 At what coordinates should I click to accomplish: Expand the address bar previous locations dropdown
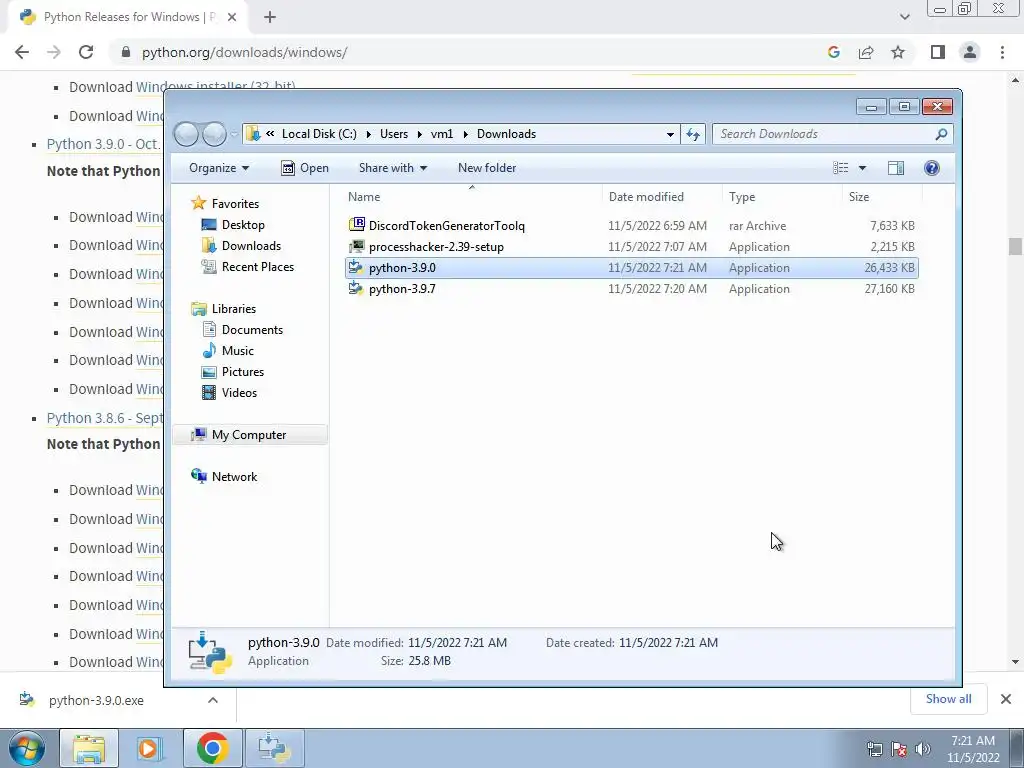point(670,134)
